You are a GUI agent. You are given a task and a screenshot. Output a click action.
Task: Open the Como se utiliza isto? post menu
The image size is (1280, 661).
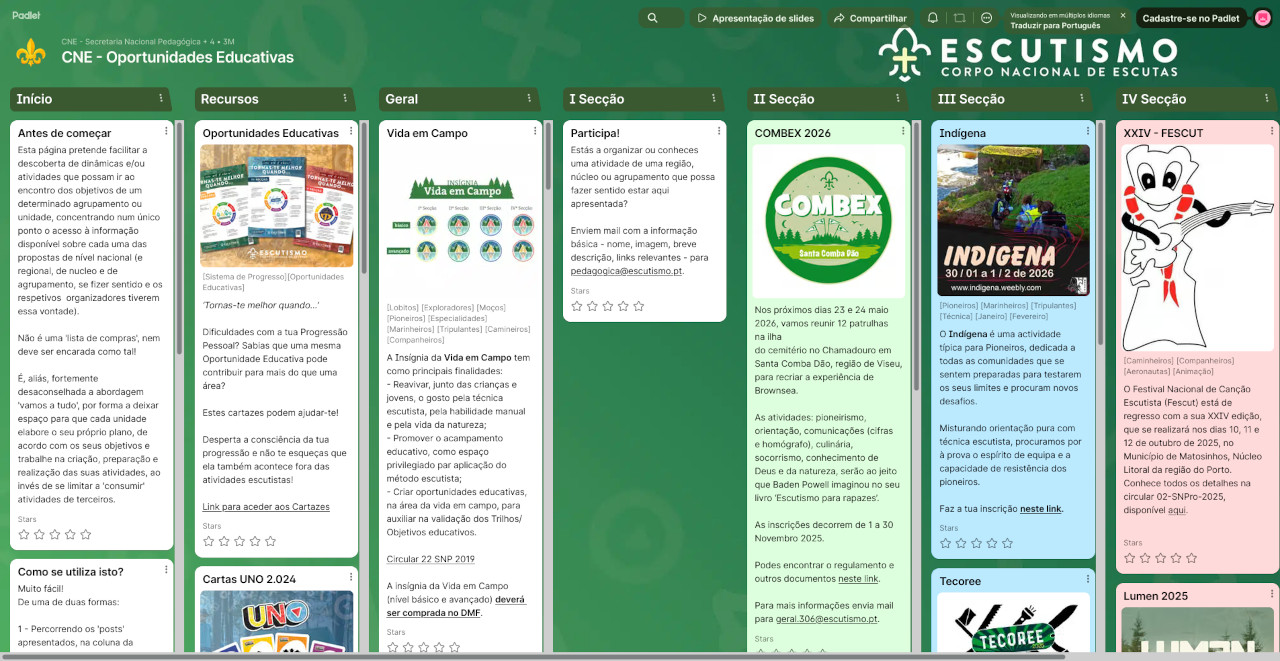pyautogui.click(x=165, y=570)
